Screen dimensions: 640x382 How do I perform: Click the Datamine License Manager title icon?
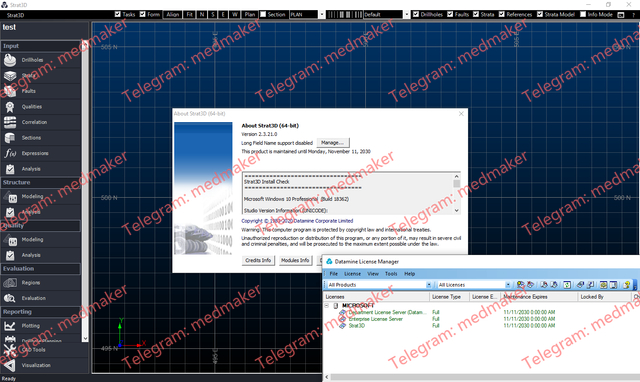329,261
